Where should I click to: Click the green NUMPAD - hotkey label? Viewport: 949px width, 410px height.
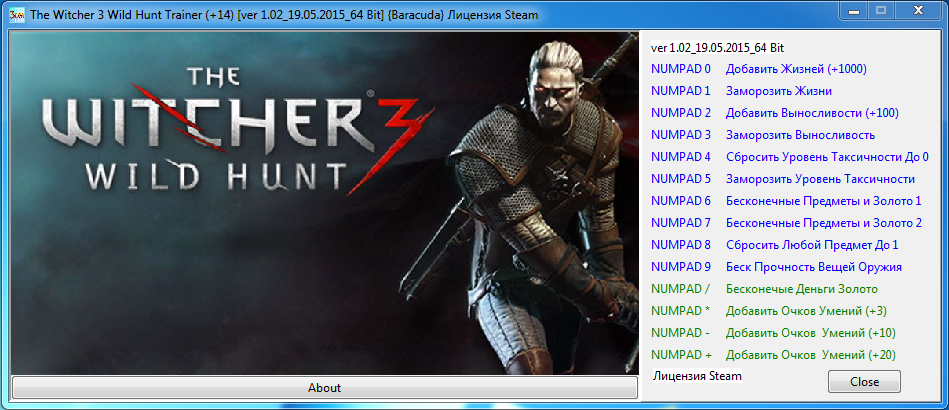pyautogui.click(x=680, y=333)
